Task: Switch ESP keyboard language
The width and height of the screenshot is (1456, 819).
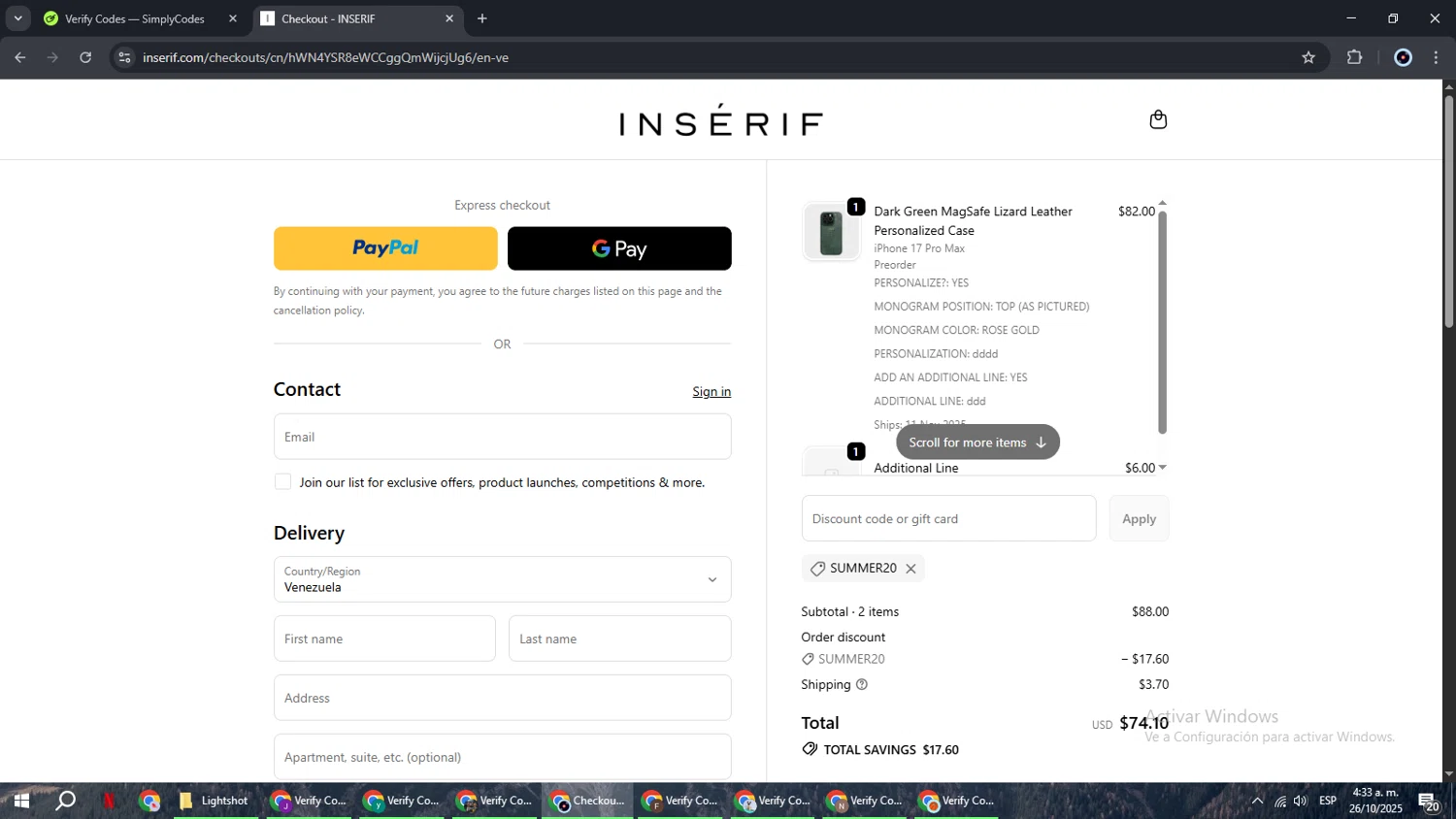Action: tap(1328, 801)
